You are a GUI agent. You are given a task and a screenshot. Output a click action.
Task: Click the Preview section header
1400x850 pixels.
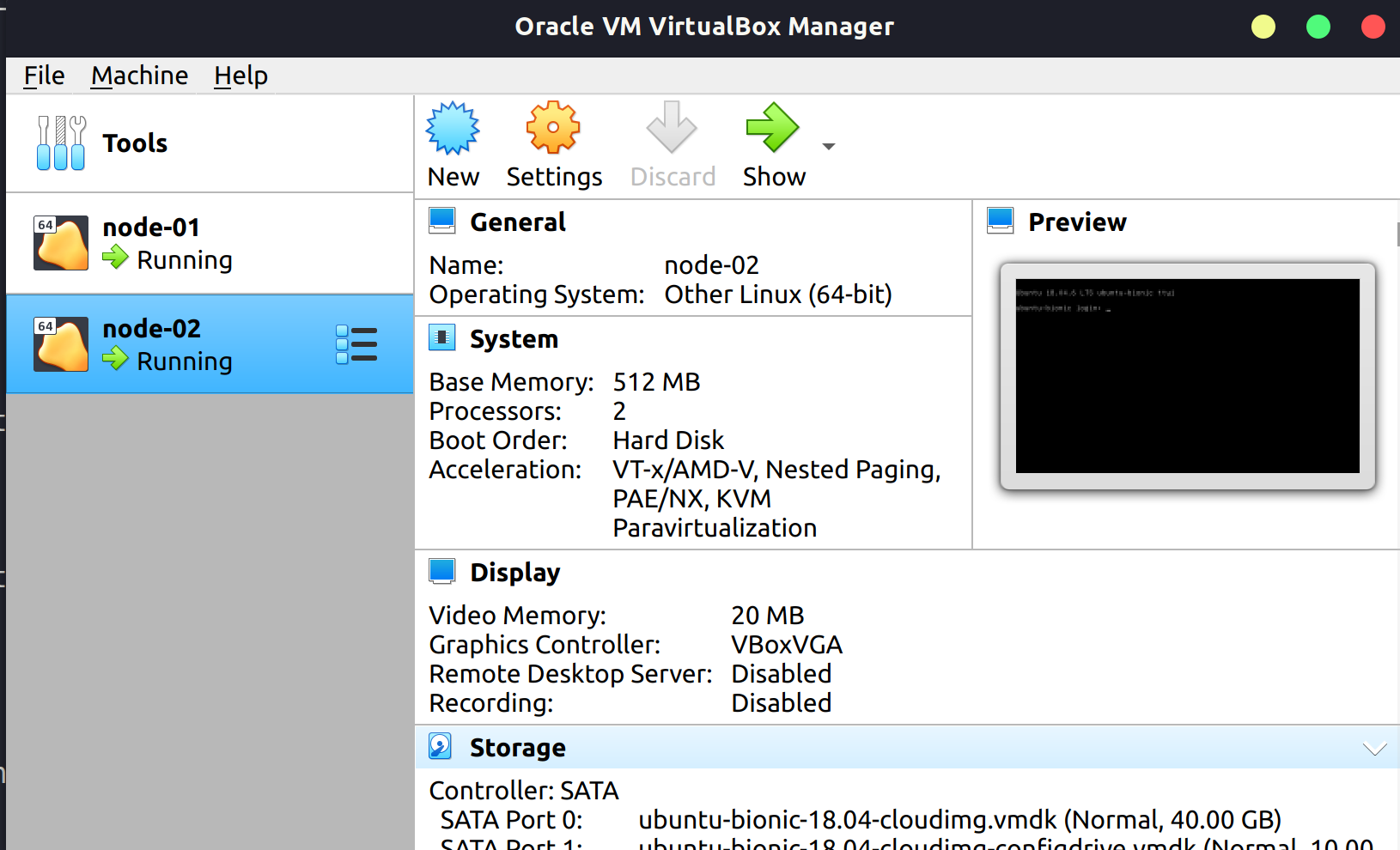tap(1077, 222)
